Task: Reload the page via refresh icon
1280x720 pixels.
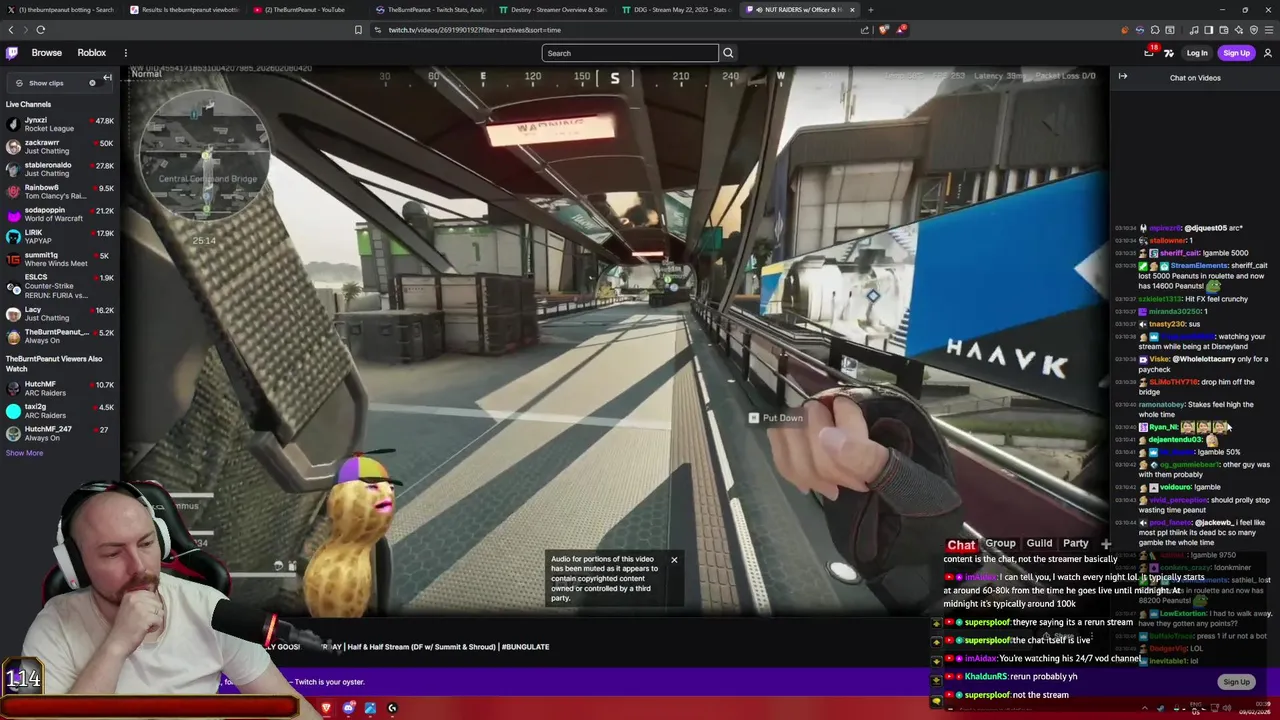Action: pyautogui.click(x=40, y=30)
